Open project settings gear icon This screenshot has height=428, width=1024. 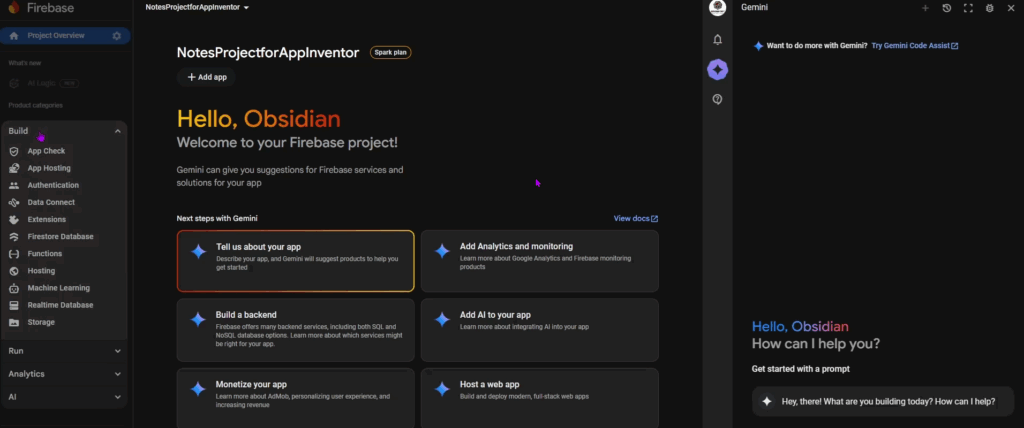point(117,36)
